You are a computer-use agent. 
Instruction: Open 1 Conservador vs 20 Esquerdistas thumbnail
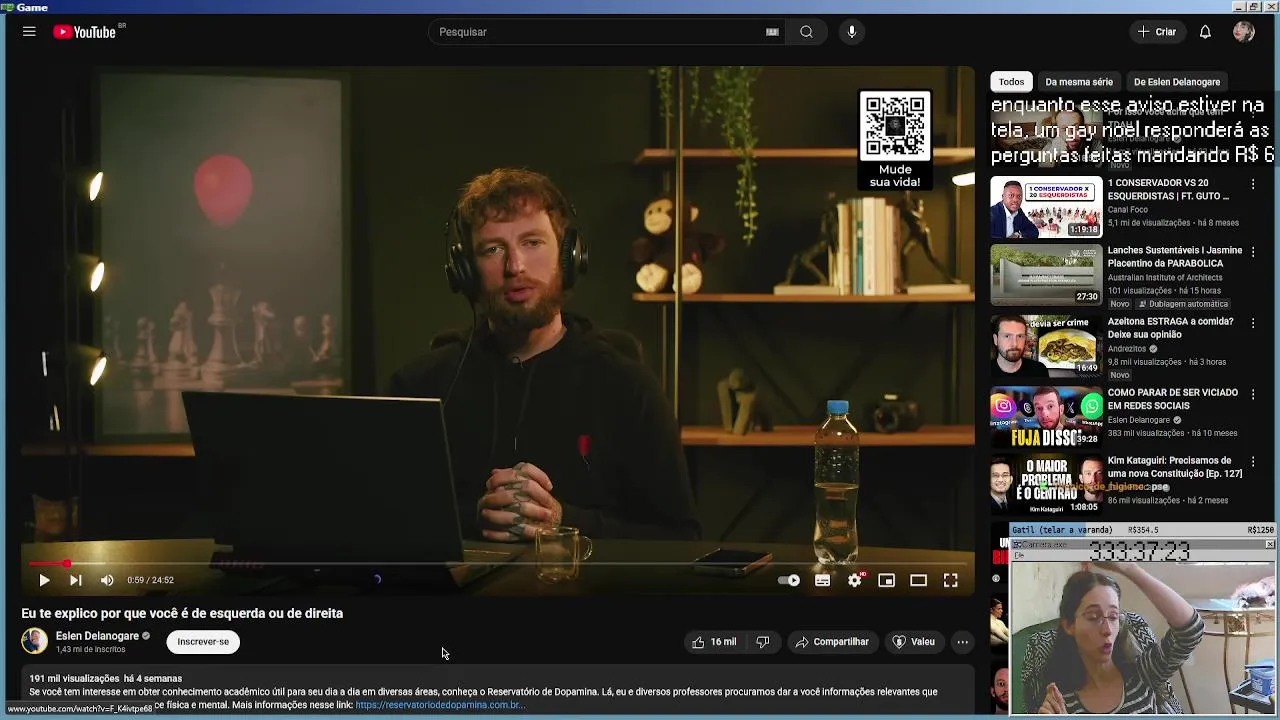1046,207
